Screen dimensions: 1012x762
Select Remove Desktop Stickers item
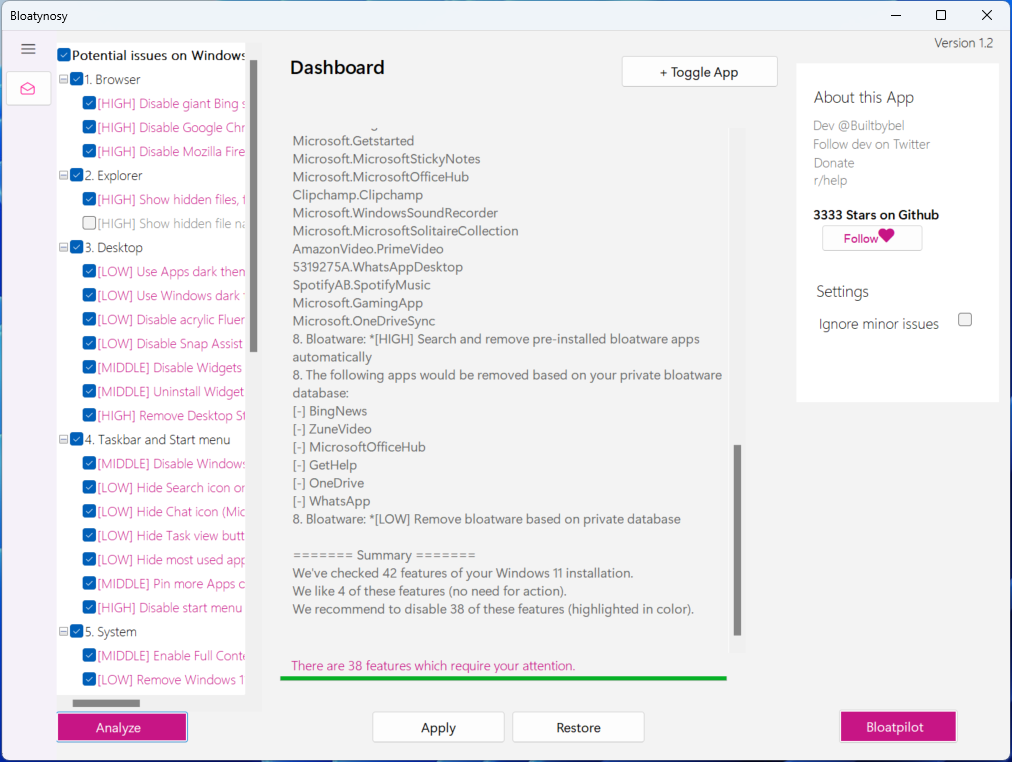click(x=171, y=416)
